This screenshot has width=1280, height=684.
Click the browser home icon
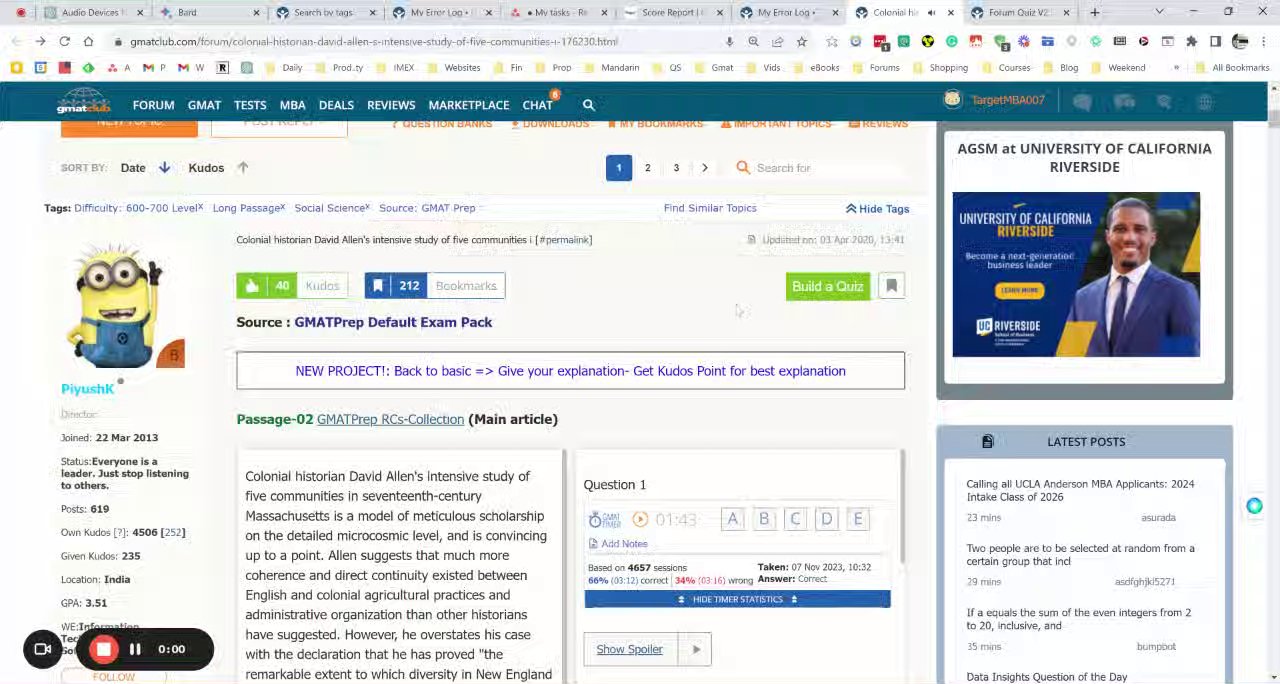pos(88,41)
